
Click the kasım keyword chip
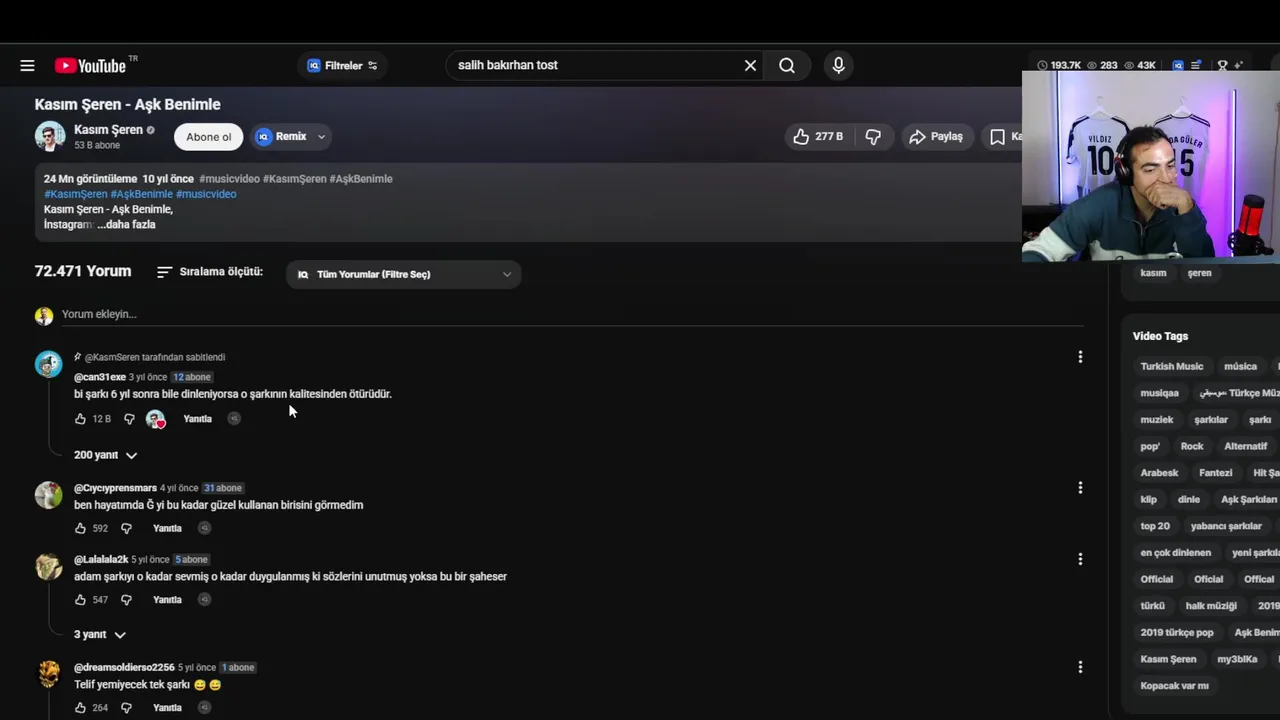[x=1153, y=273]
